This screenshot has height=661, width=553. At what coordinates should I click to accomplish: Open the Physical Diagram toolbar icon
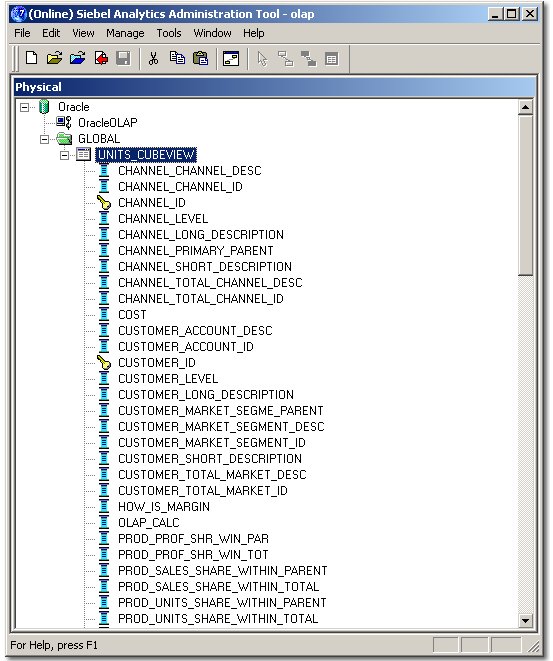[x=231, y=59]
